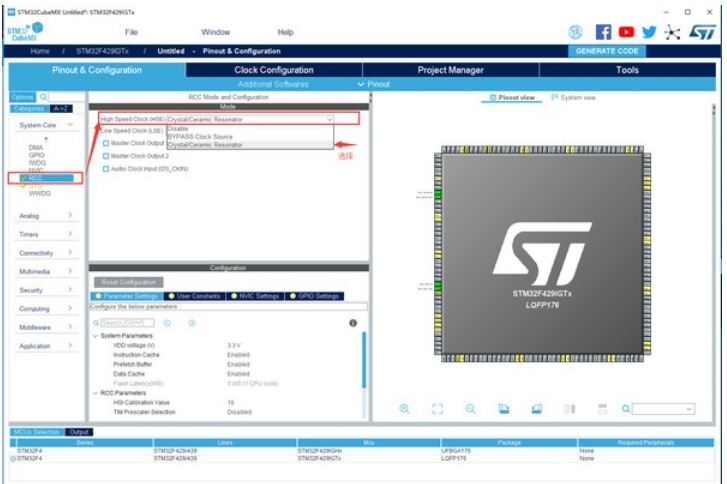Click the ST community network icon
Viewport: 727px width, 484px height.
point(672,32)
